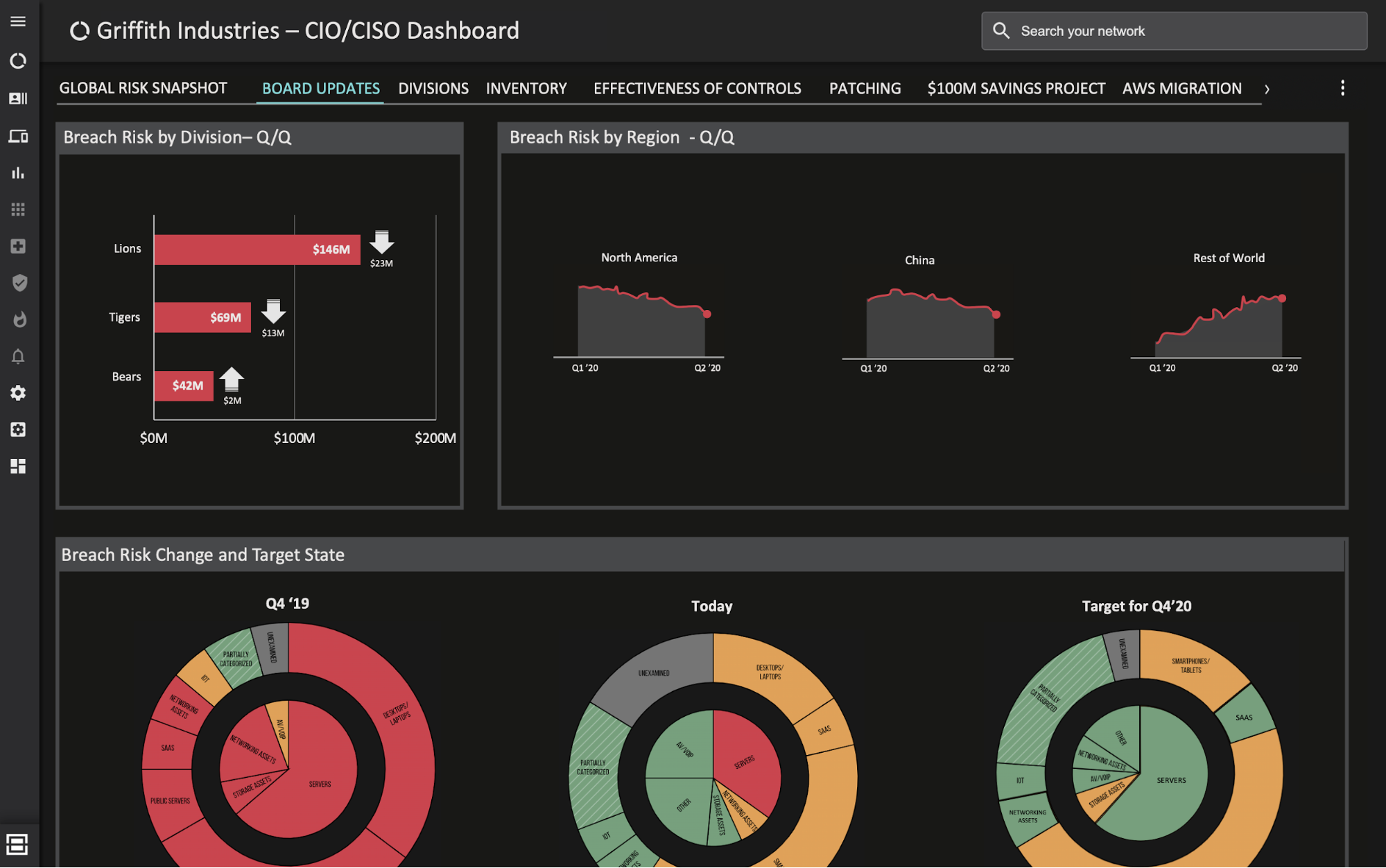Open the settings gear icon
The height and width of the screenshot is (868, 1386).
click(18, 393)
